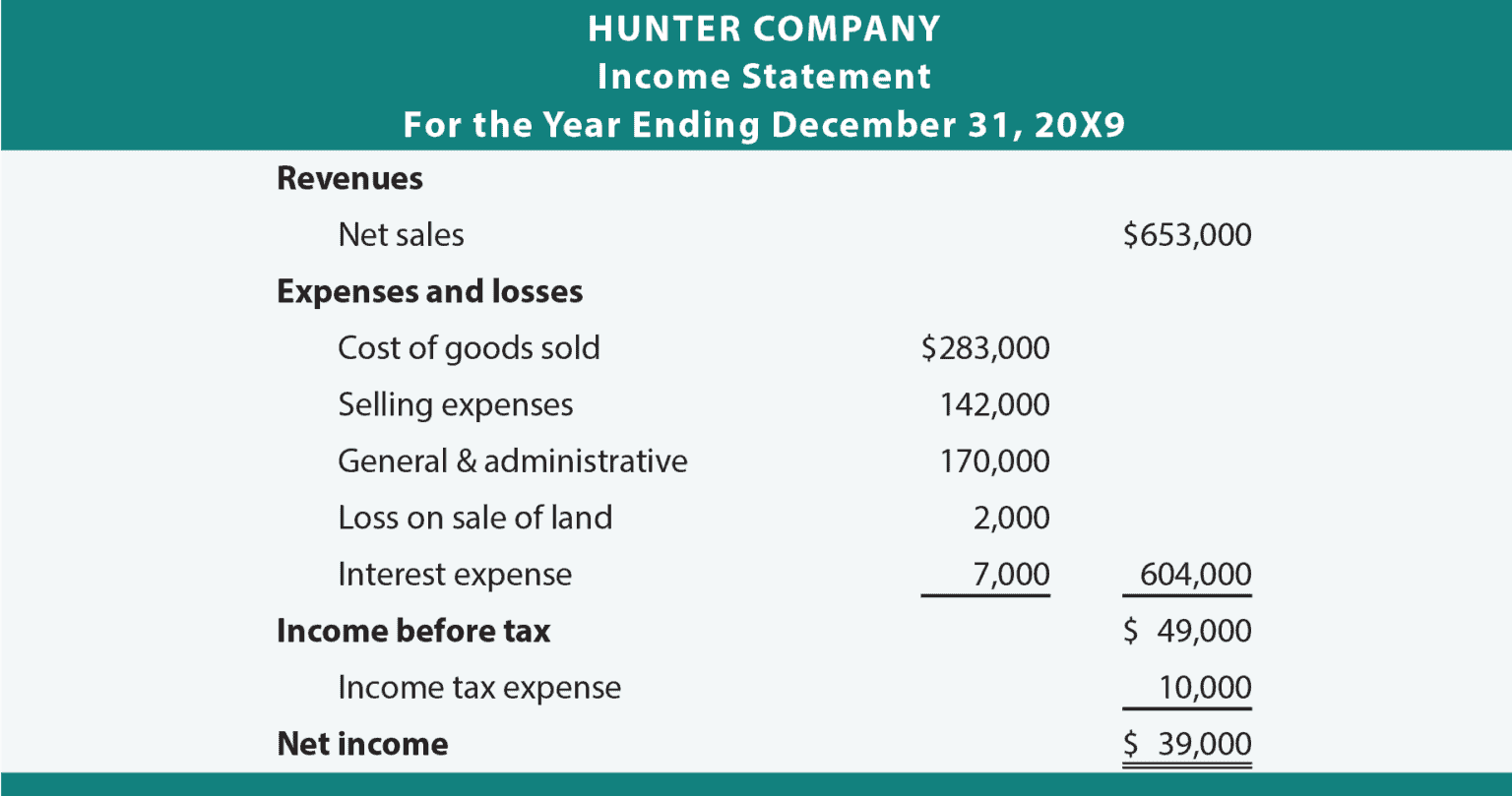Select the Income Statement heading
1512x796 pixels.
point(764,77)
